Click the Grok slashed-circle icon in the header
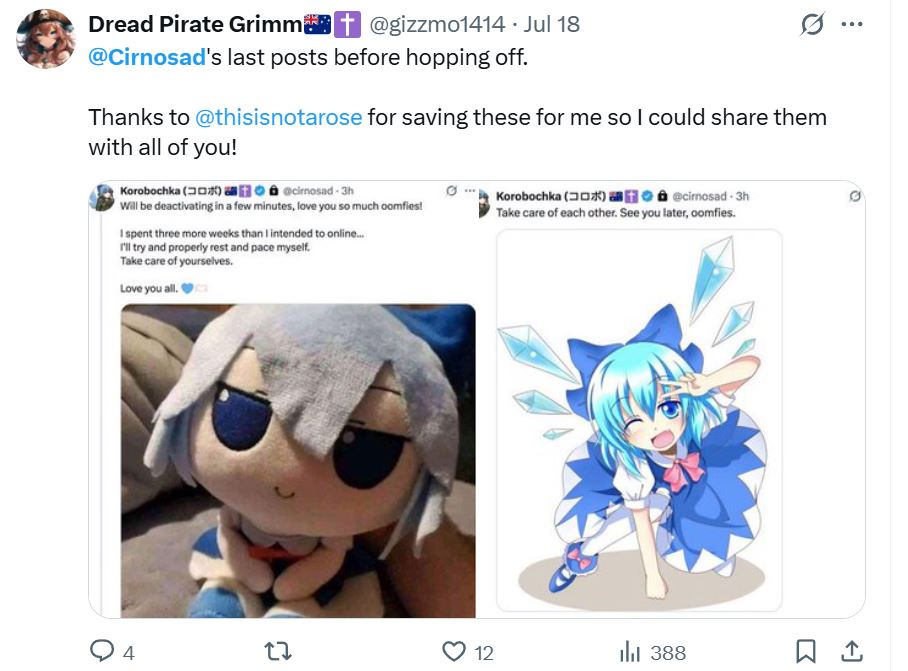 [812, 24]
